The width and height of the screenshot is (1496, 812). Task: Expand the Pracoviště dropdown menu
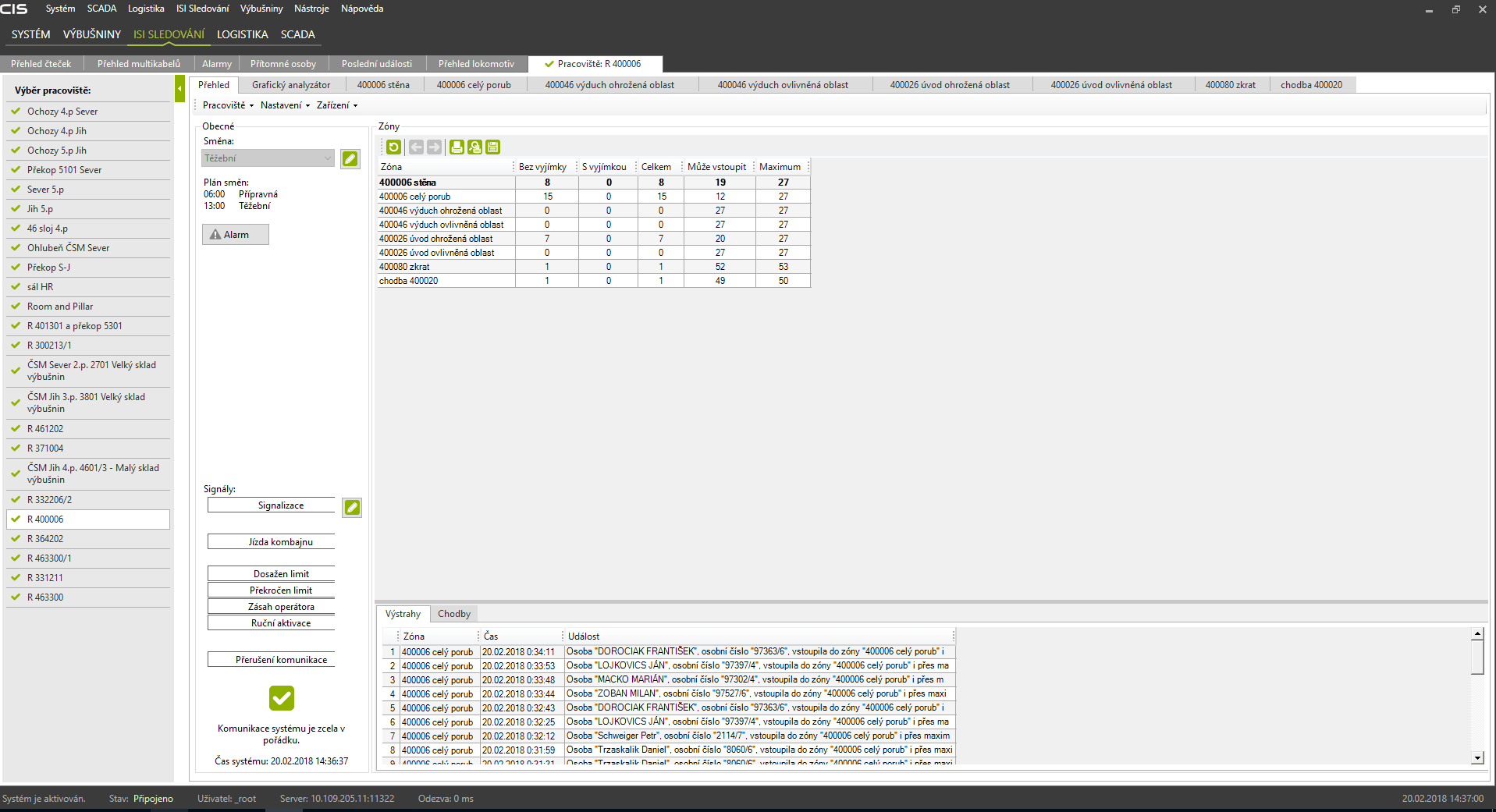click(228, 105)
